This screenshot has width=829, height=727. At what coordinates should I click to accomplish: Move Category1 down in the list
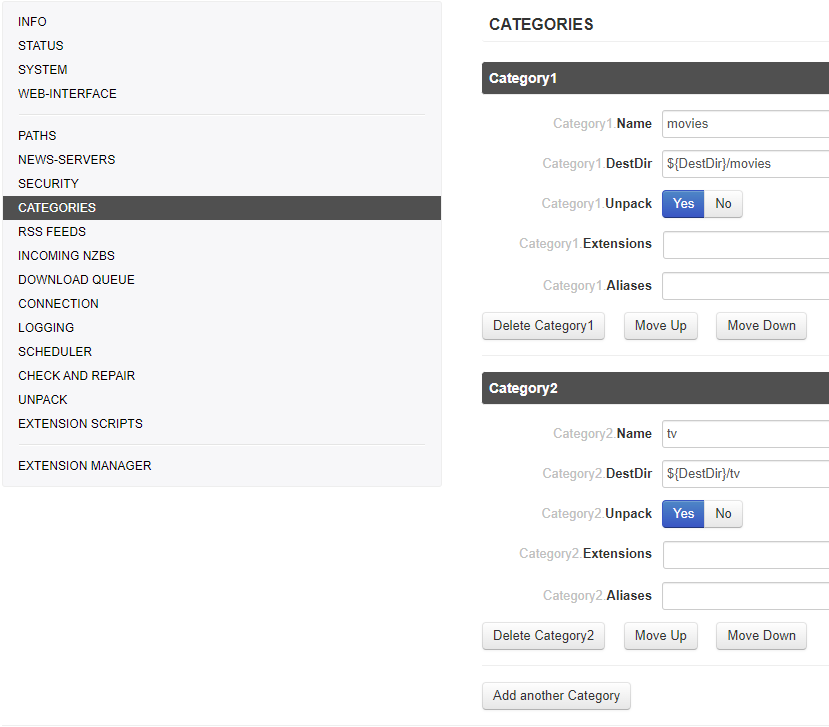(761, 326)
